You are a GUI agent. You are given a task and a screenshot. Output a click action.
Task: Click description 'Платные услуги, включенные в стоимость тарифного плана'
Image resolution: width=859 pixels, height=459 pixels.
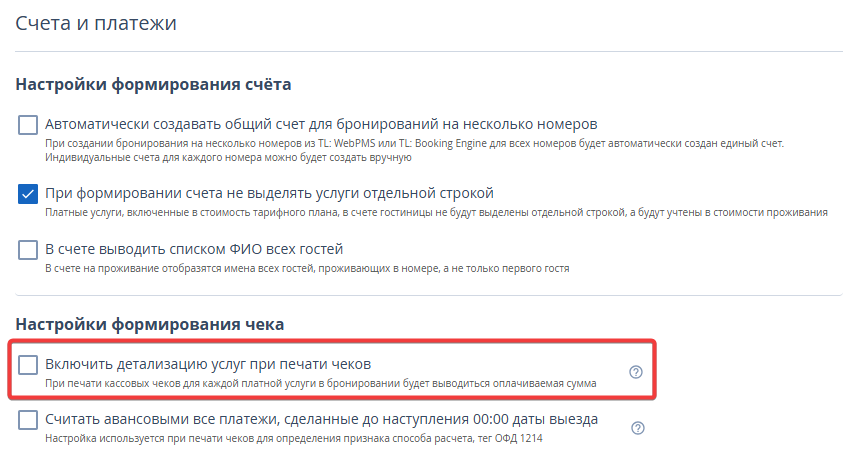[x=436, y=213]
